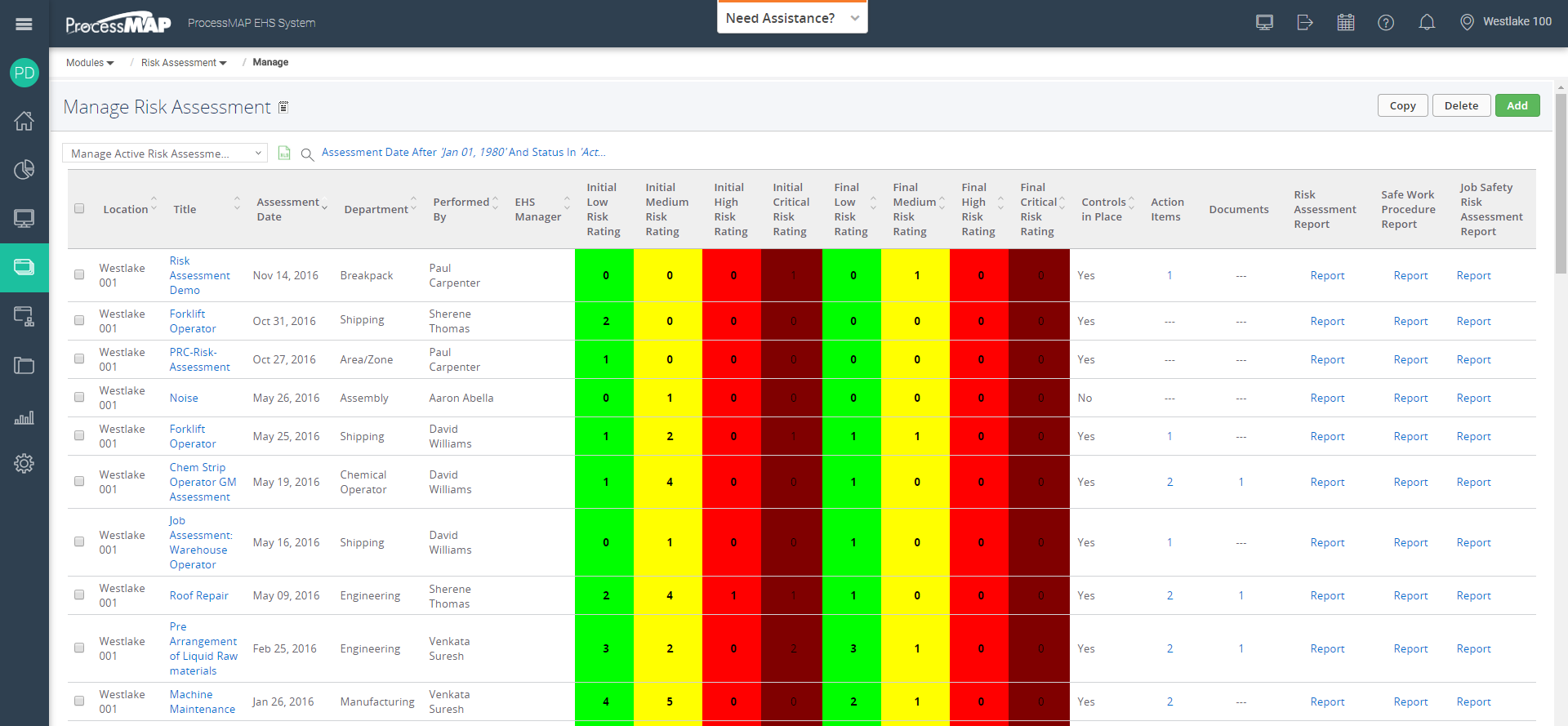The height and width of the screenshot is (726, 1568).
Task: Open the hamburger menu icon
Action: pyautogui.click(x=24, y=24)
